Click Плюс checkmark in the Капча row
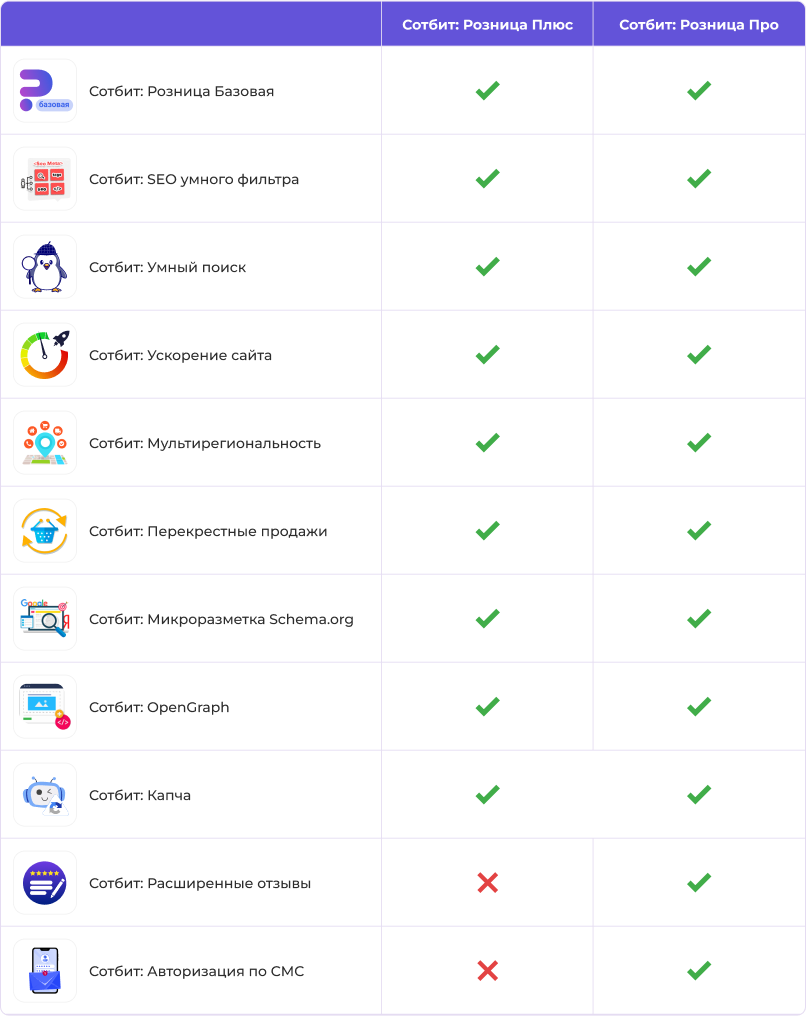 (x=487, y=794)
